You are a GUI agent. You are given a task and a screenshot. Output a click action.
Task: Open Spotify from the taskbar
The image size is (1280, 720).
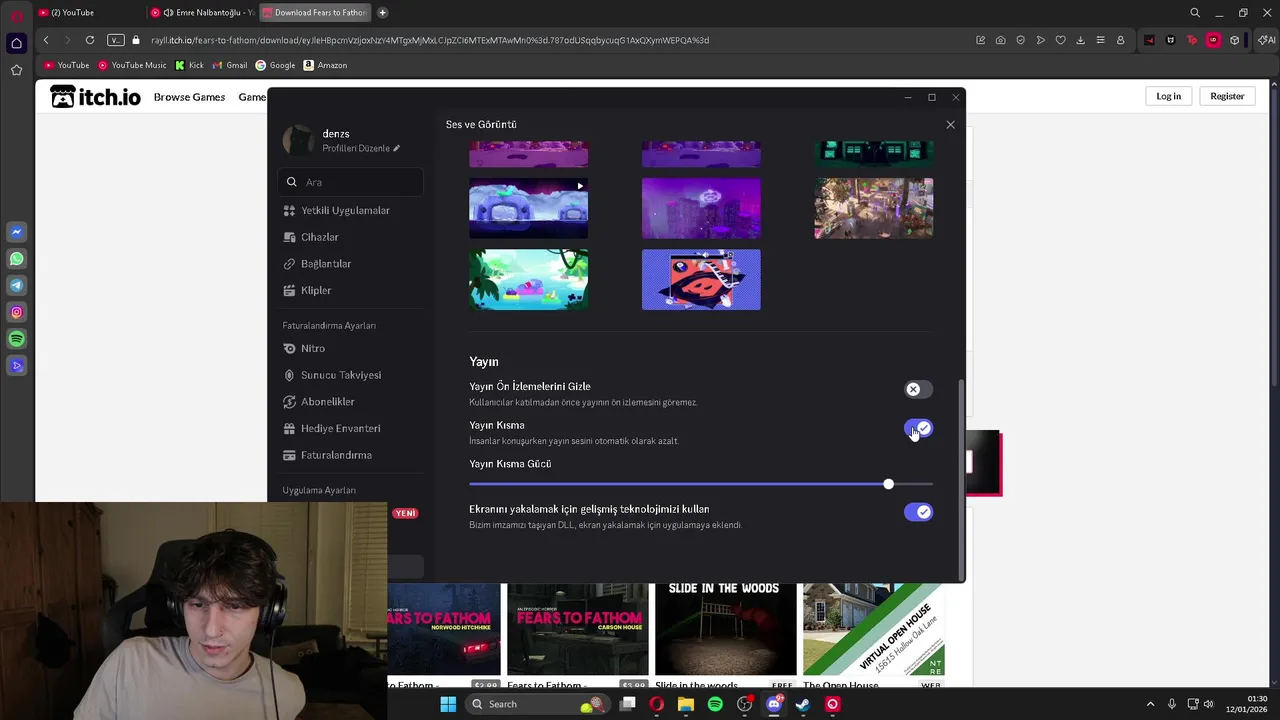715,704
